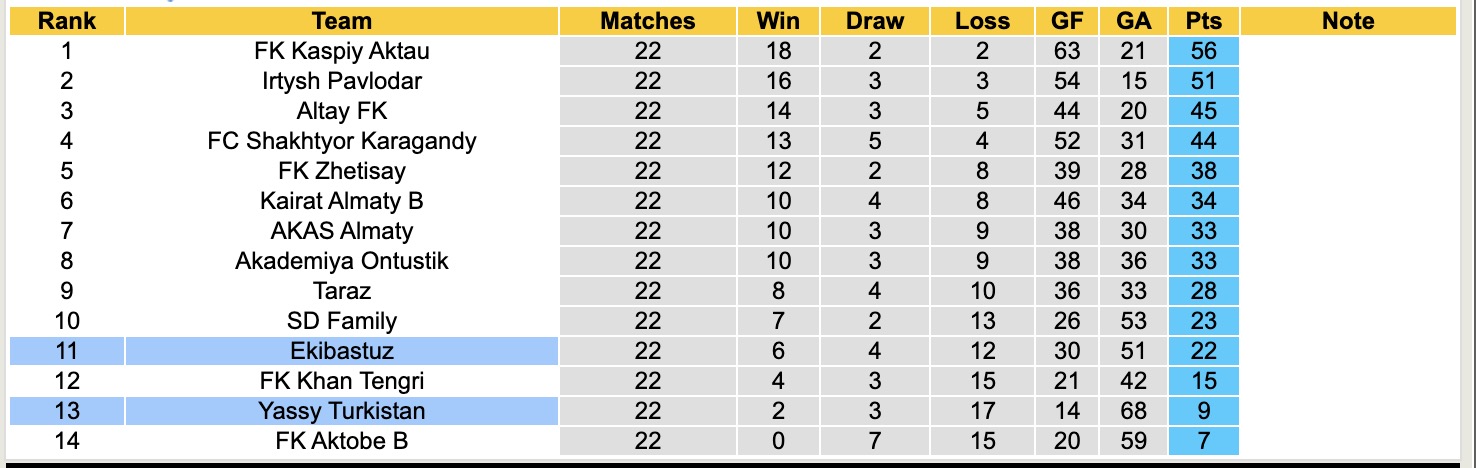Click the Note column header
This screenshot has width=1476, height=468.
pos(1347,21)
